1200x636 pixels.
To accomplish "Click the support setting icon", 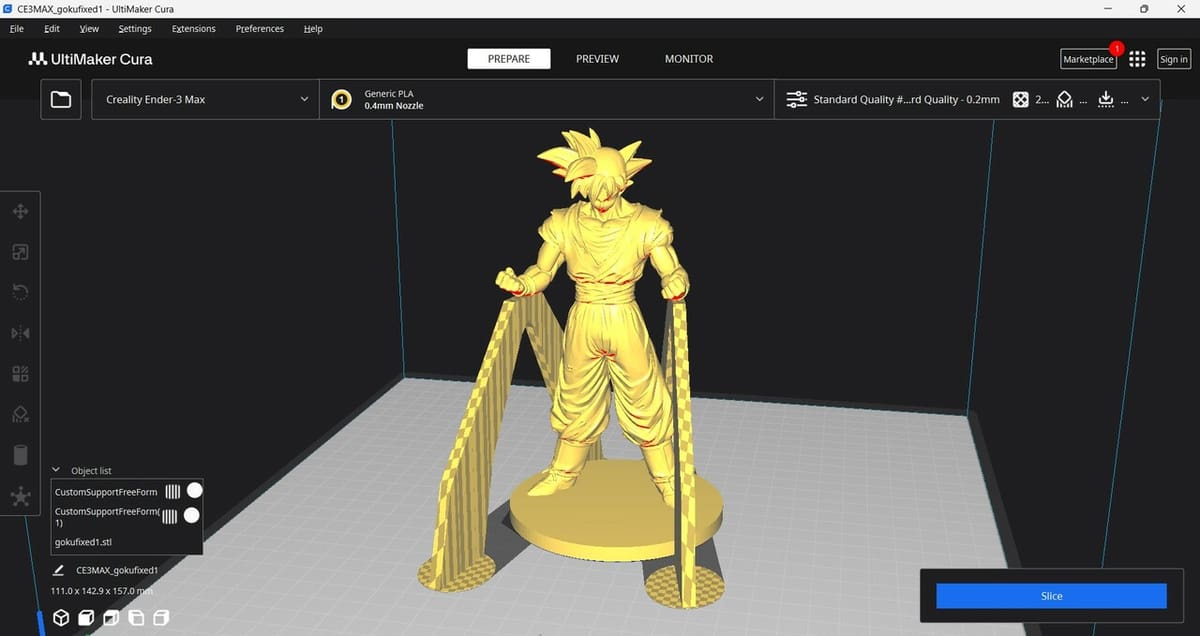I will [x=1065, y=100].
